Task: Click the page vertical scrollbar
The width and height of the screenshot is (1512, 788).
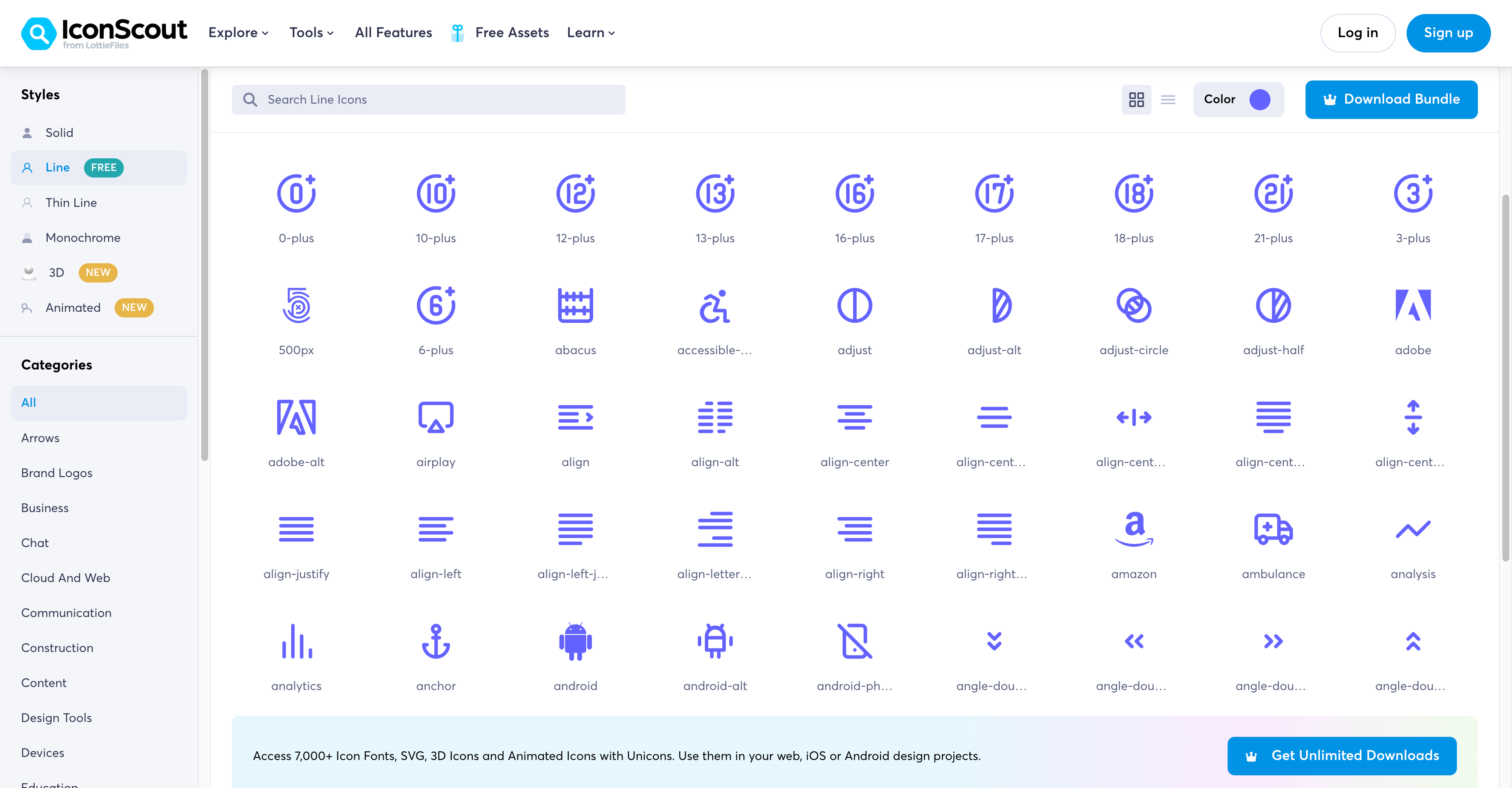Action: pos(1505,378)
